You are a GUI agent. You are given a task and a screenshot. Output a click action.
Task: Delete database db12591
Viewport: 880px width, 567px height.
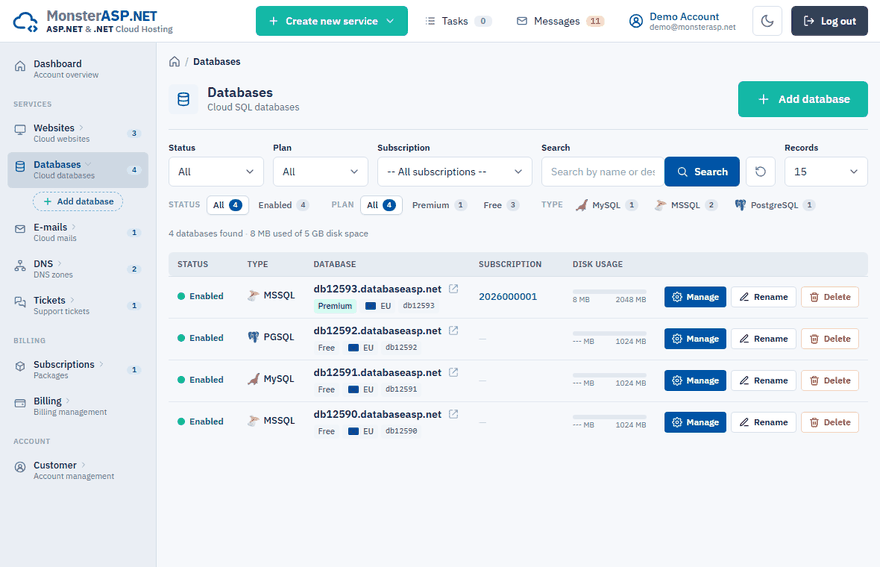pos(829,381)
